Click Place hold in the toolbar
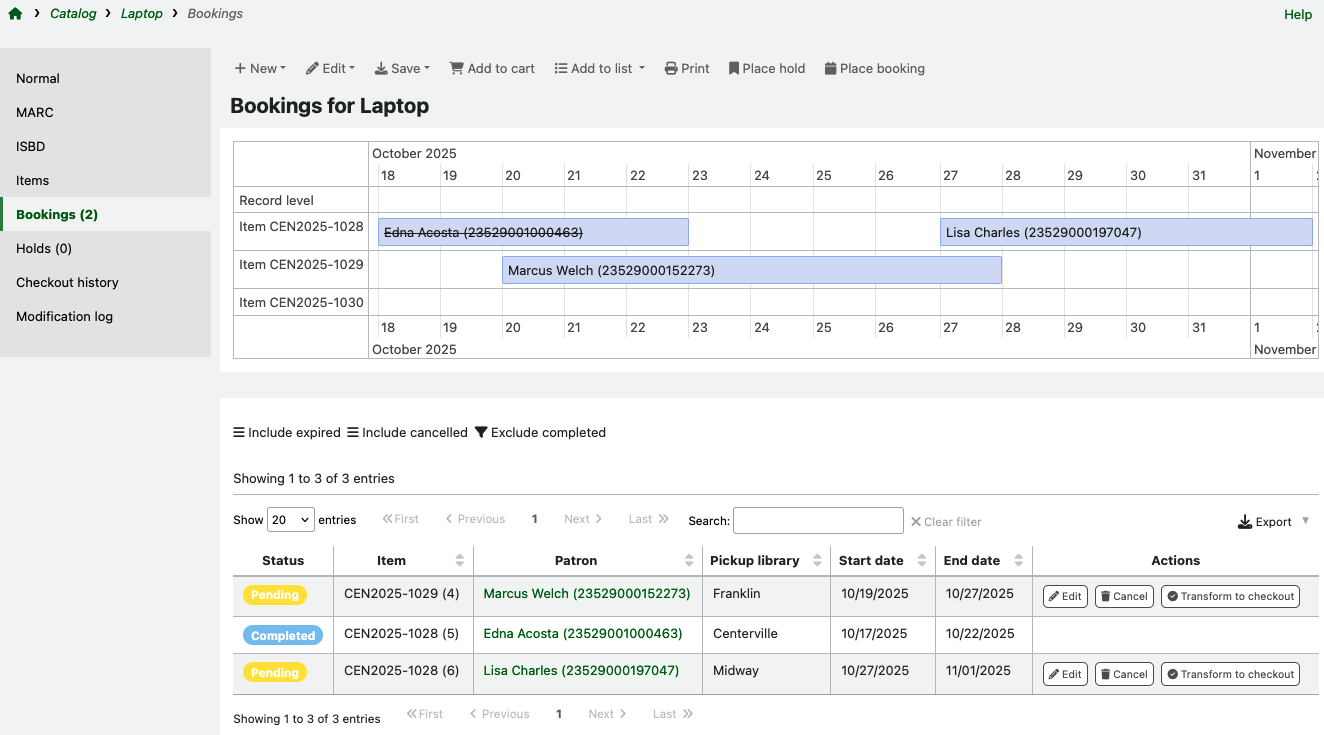This screenshot has height=735, width=1324. tap(766, 68)
